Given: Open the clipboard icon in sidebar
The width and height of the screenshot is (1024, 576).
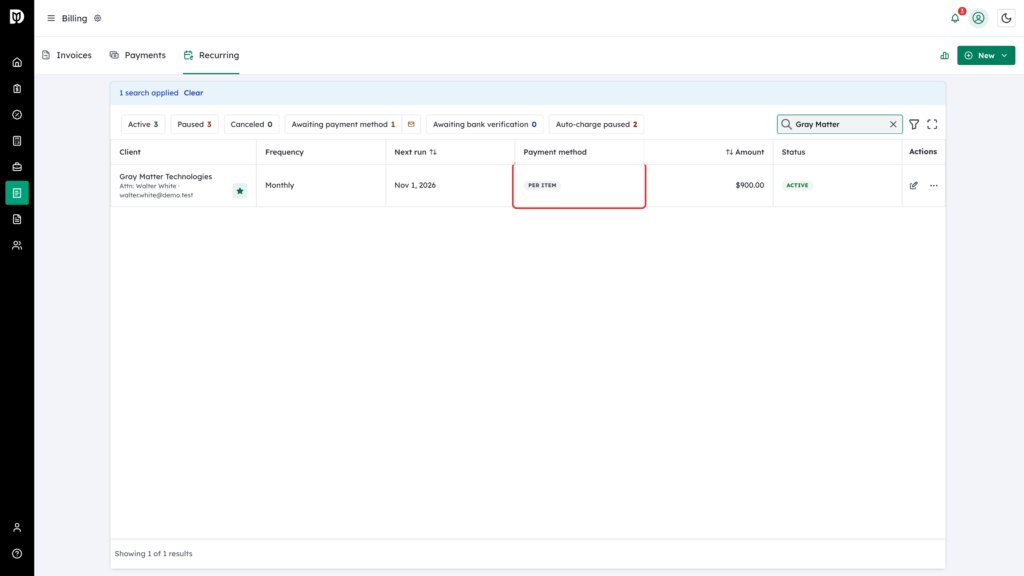Looking at the screenshot, I should click(17, 89).
